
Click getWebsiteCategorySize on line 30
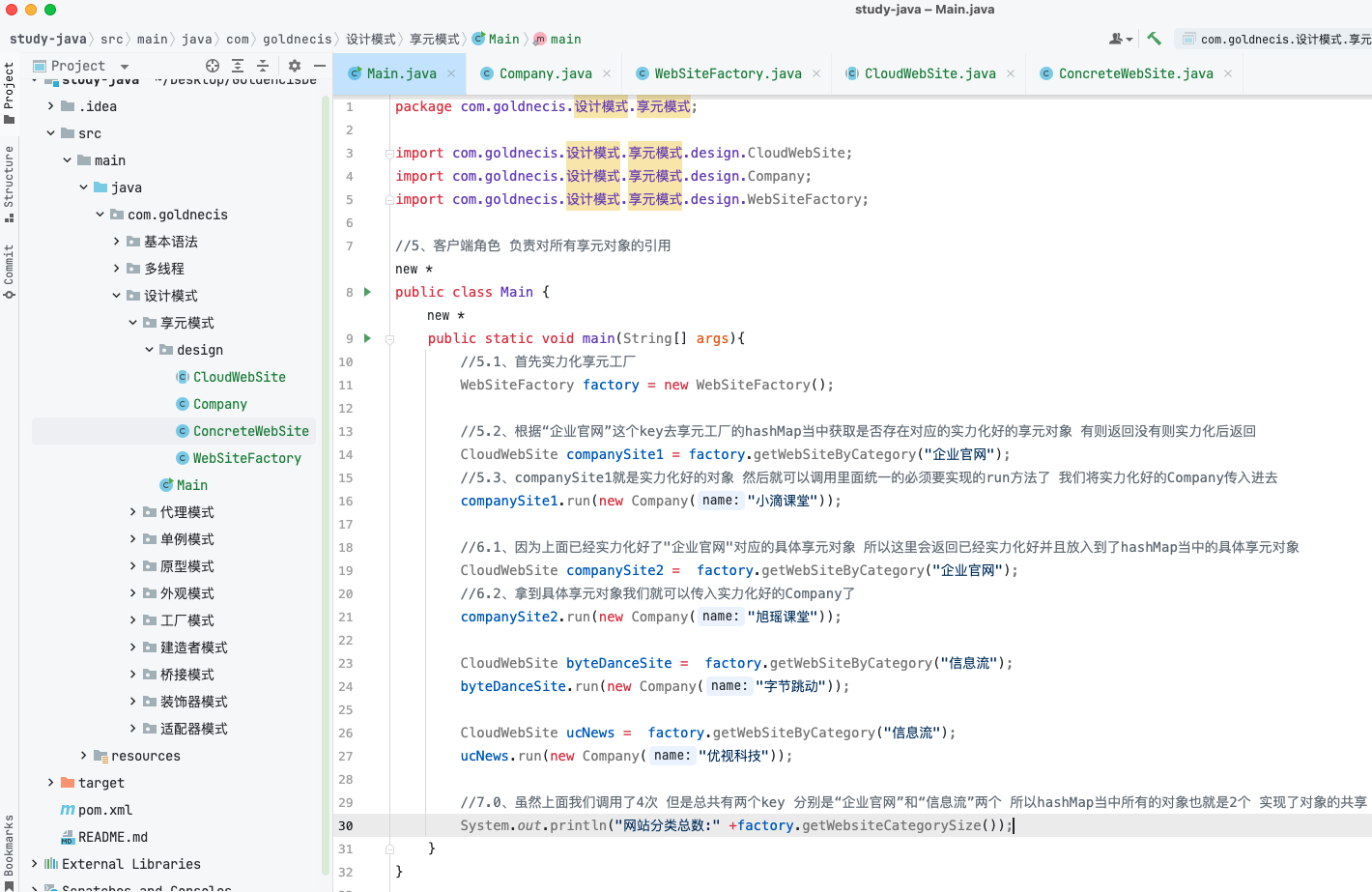(x=892, y=825)
